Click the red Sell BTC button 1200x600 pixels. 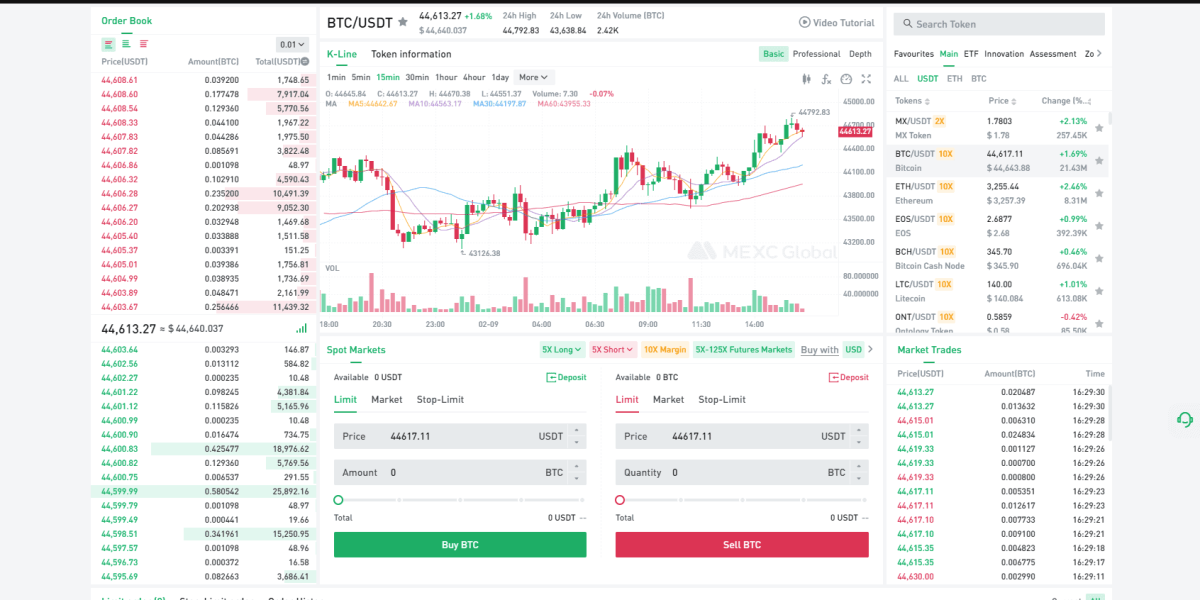pos(742,544)
